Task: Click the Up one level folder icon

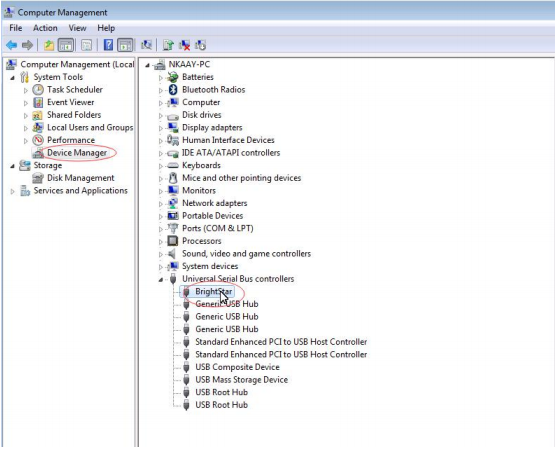Action: [x=49, y=45]
